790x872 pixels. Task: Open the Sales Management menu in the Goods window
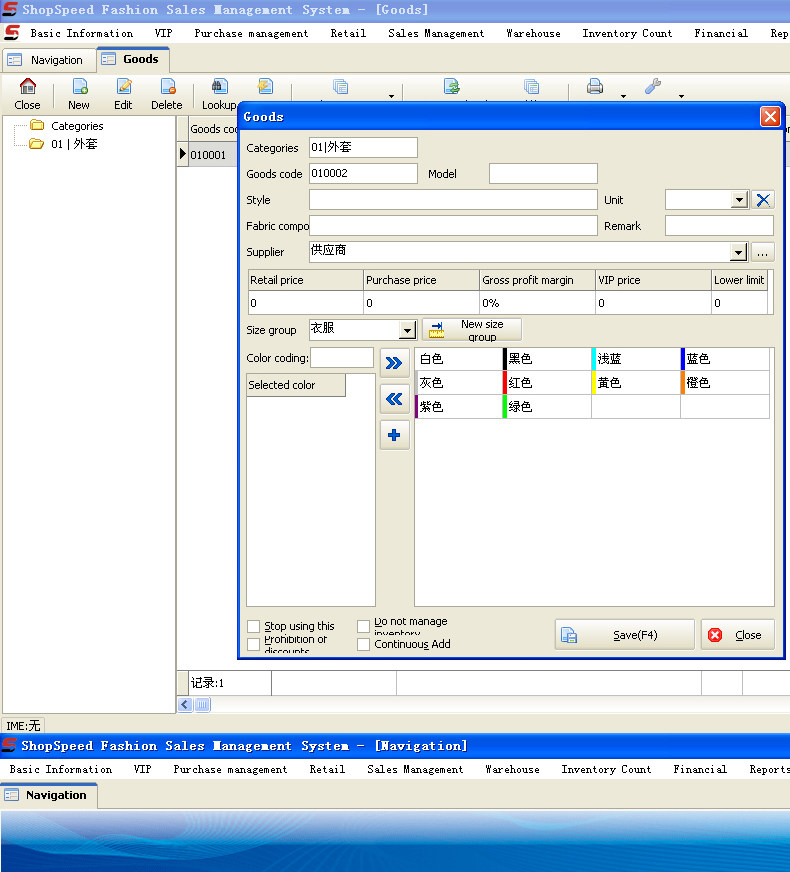pyautogui.click(x=436, y=33)
